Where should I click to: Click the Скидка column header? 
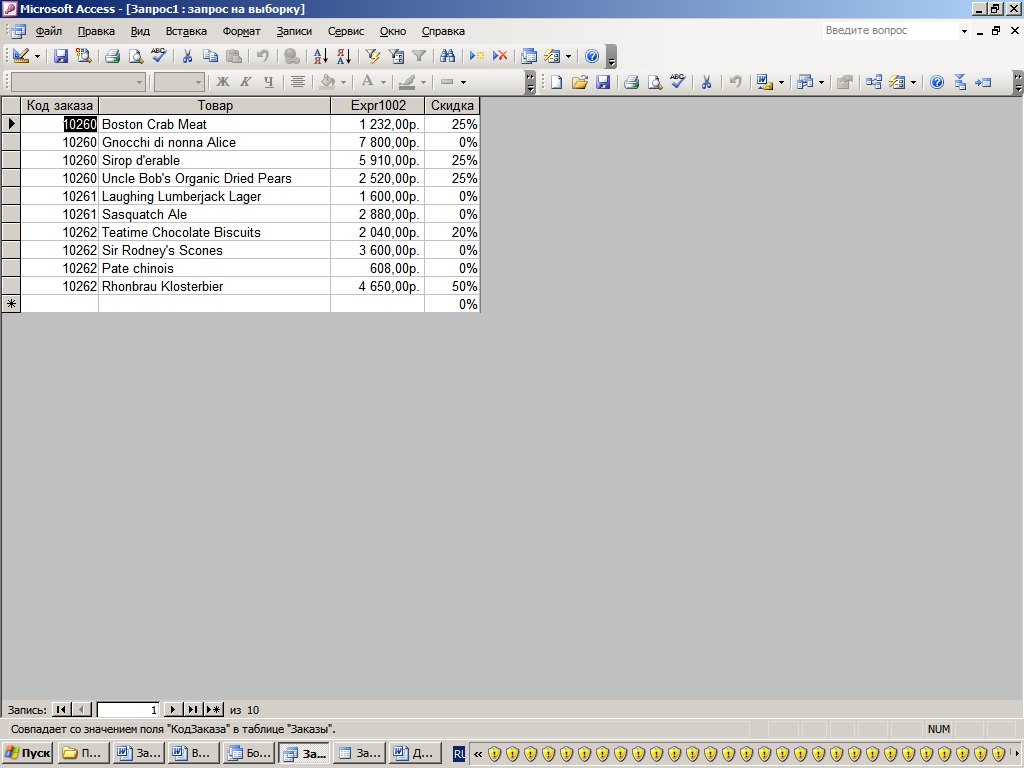click(452, 105)
